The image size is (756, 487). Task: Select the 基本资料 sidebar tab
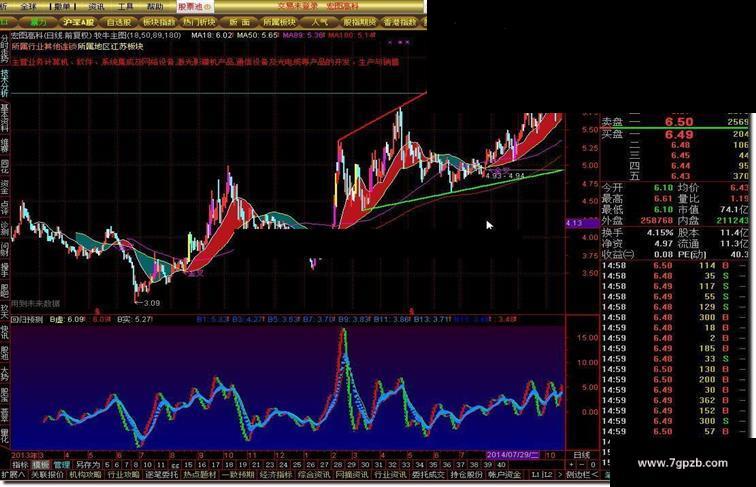tap(5, 119)
